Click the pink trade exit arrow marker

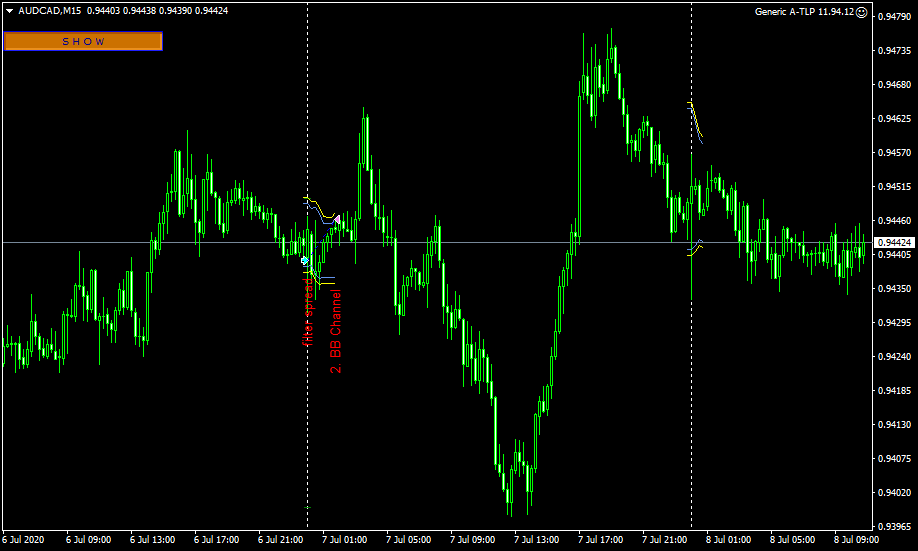[x=337, y=220]
